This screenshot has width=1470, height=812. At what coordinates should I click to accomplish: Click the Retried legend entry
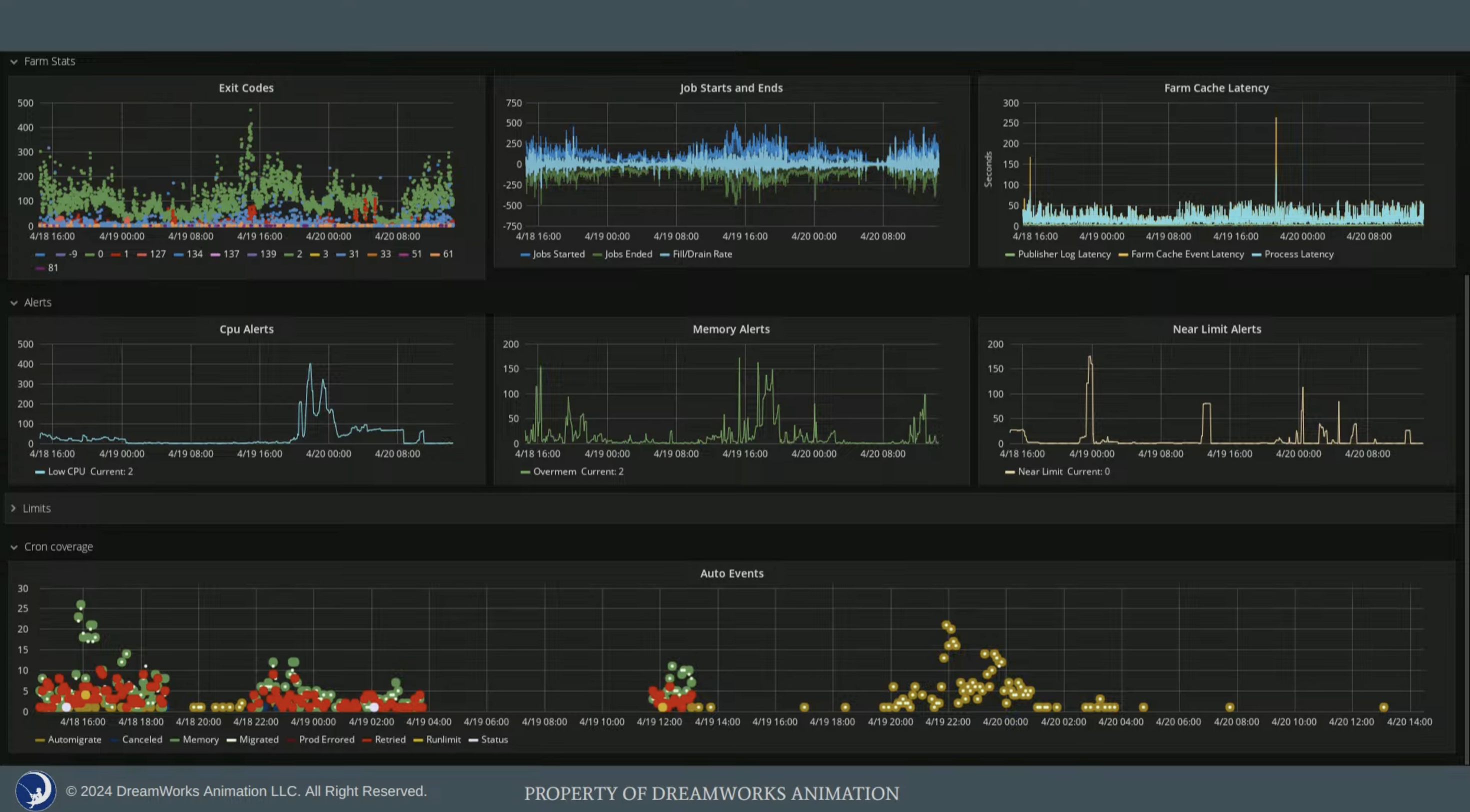point(390,739)
